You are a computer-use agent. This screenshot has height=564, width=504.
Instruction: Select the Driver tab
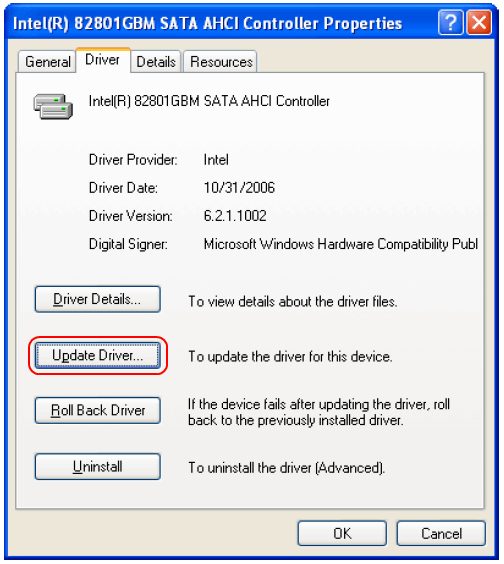[103, 60]
